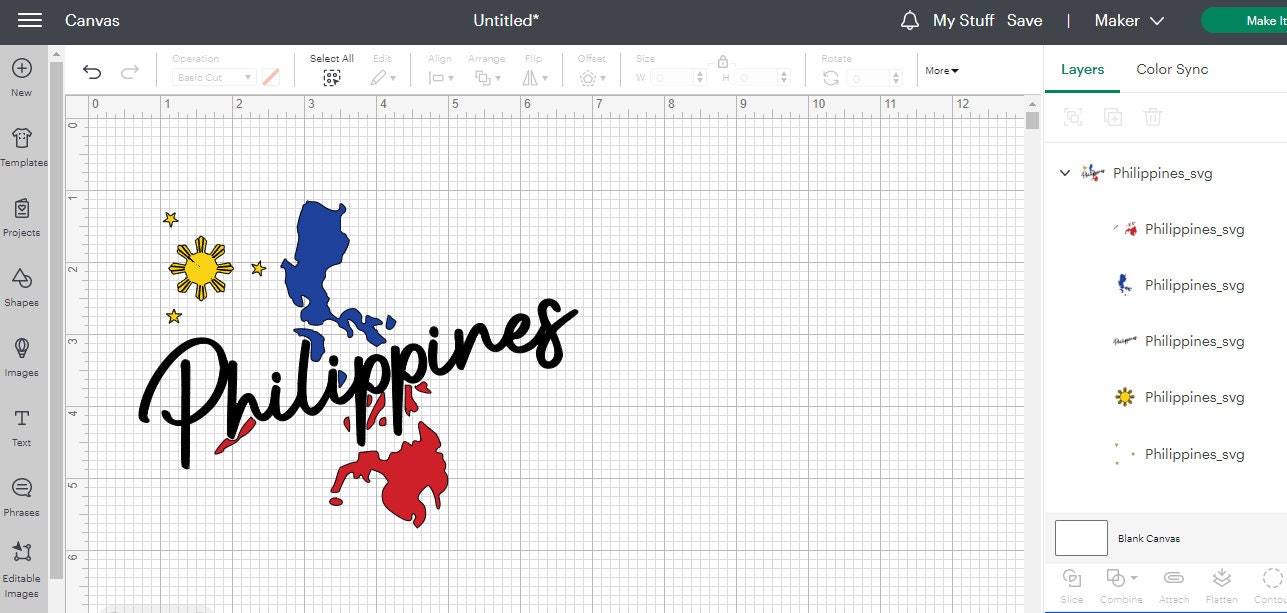
Task: Open the Maker machine dropdown
Action: [x=1128, y=20]
